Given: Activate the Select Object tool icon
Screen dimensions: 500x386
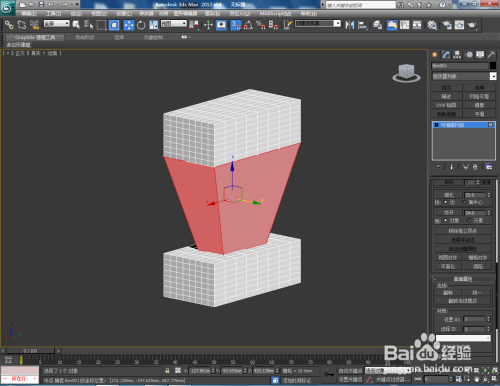Looking at the screenshot, I should (x=76, y=25).
